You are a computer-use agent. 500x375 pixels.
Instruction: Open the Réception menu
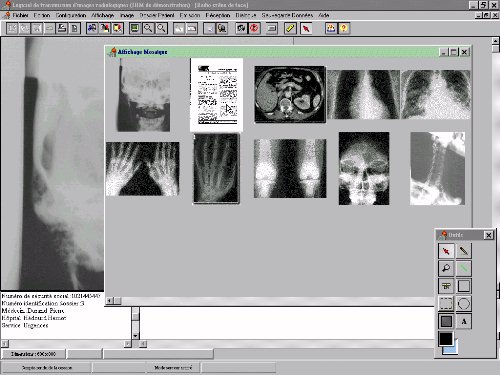[218, 15]
